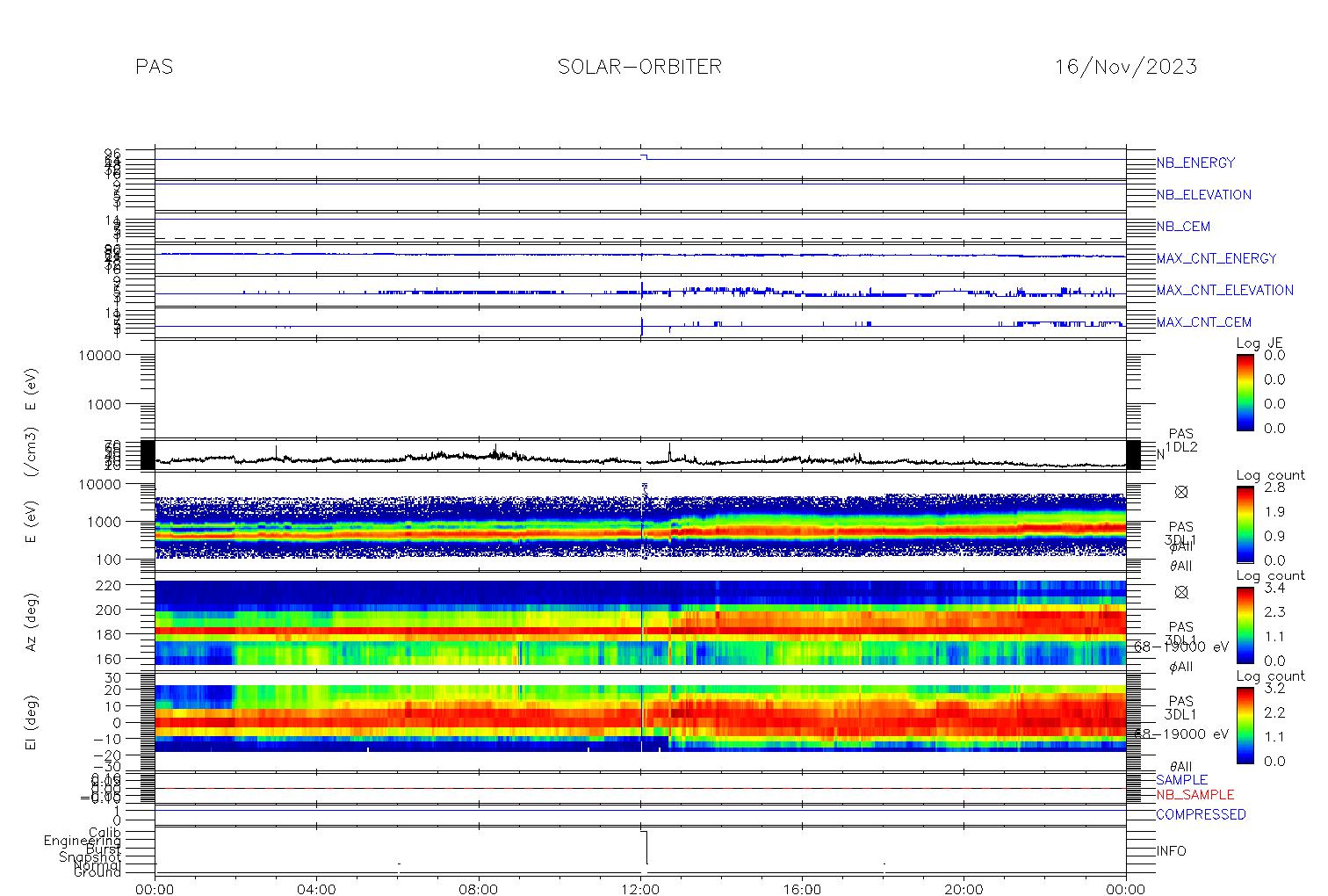Image resolution: width=1328 pixels, height=896 pixels.
Task: Click the PAS heading at top left
Action: [154, 67]
